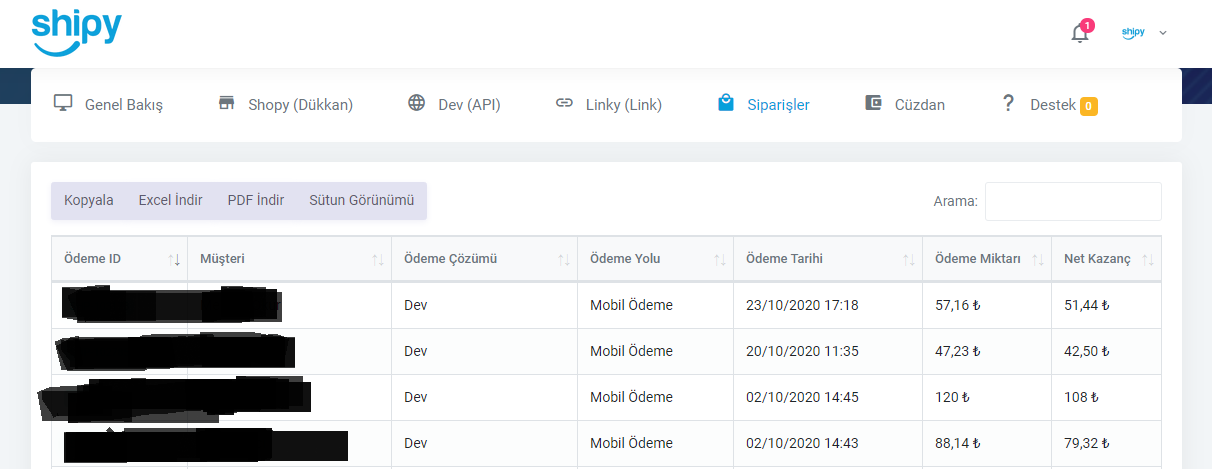Image resolution: width=1212 pixels, height=469 pixels.
Task: Click Mobil Ödeme in the 23/10/2020 row
Action: point(631,305)
